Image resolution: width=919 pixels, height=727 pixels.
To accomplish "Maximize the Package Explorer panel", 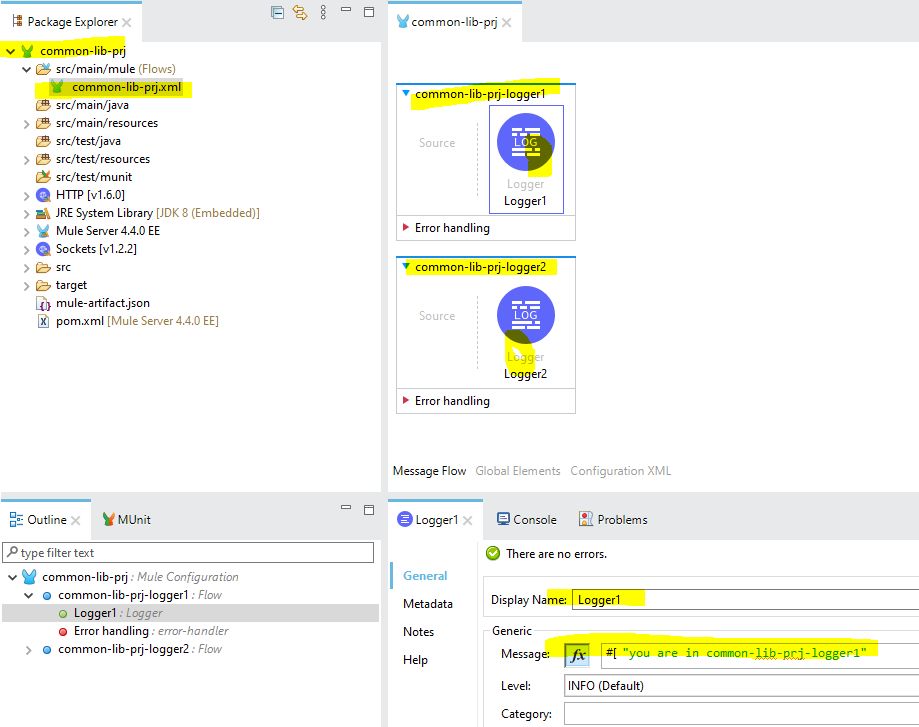I will [368, 13].
